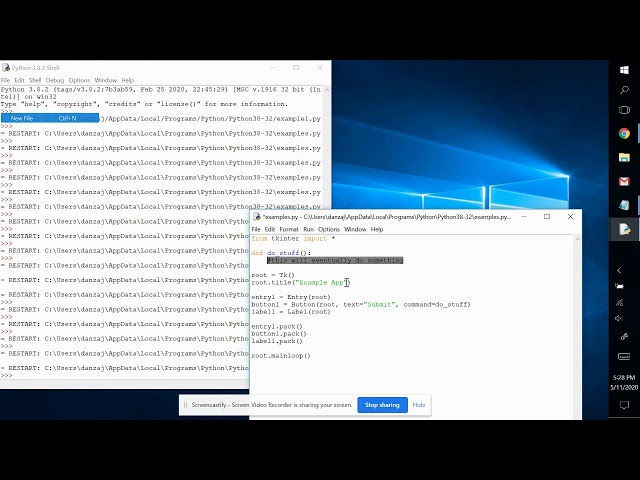Open battery status in system tray
This screenshot has height=480, width=640.
pos(619,286)
